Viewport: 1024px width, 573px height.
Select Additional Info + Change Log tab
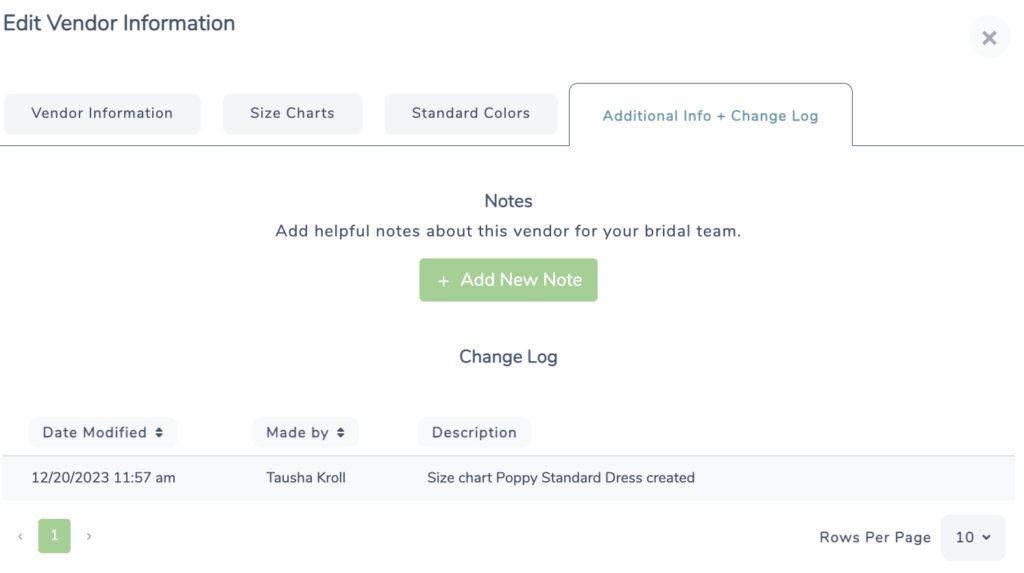tap(710, 116)
